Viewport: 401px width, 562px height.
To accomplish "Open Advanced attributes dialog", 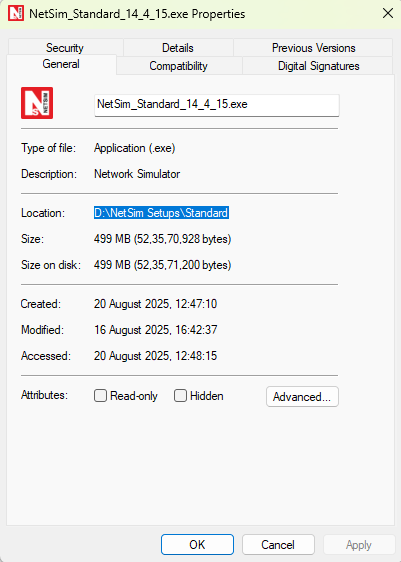I will pyautogui.click(x=302, y=396).
